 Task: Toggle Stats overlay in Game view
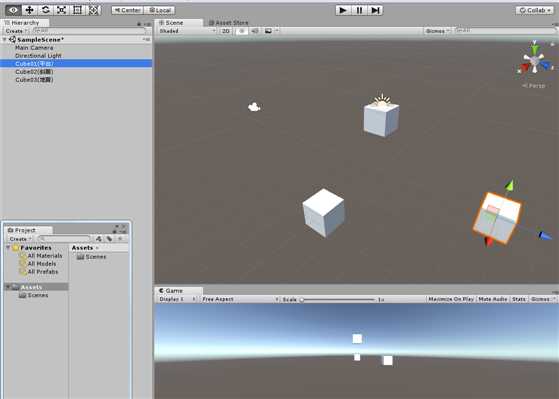[x=519, y=299]
